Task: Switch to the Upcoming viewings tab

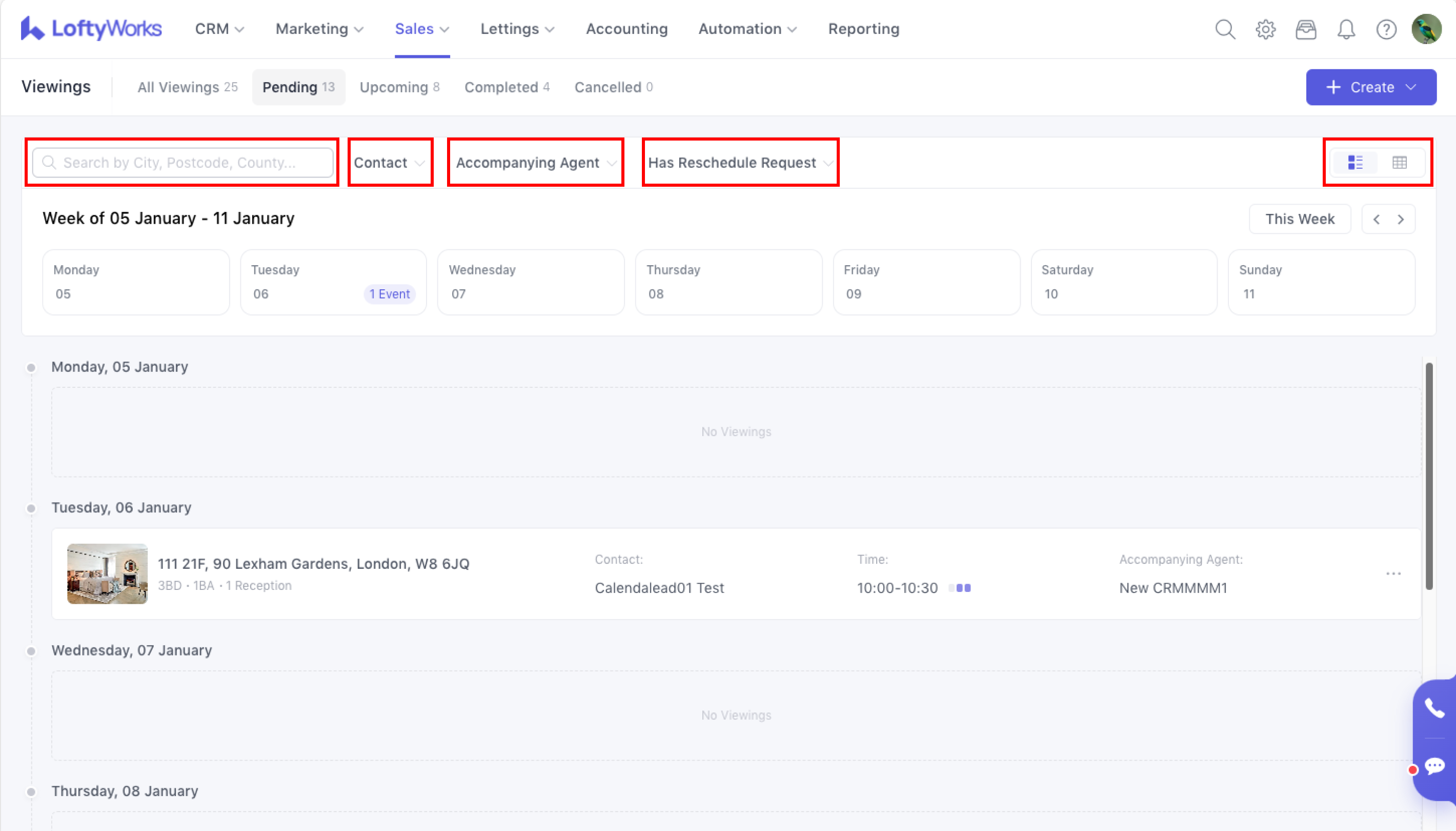Action: coord(399,87)
